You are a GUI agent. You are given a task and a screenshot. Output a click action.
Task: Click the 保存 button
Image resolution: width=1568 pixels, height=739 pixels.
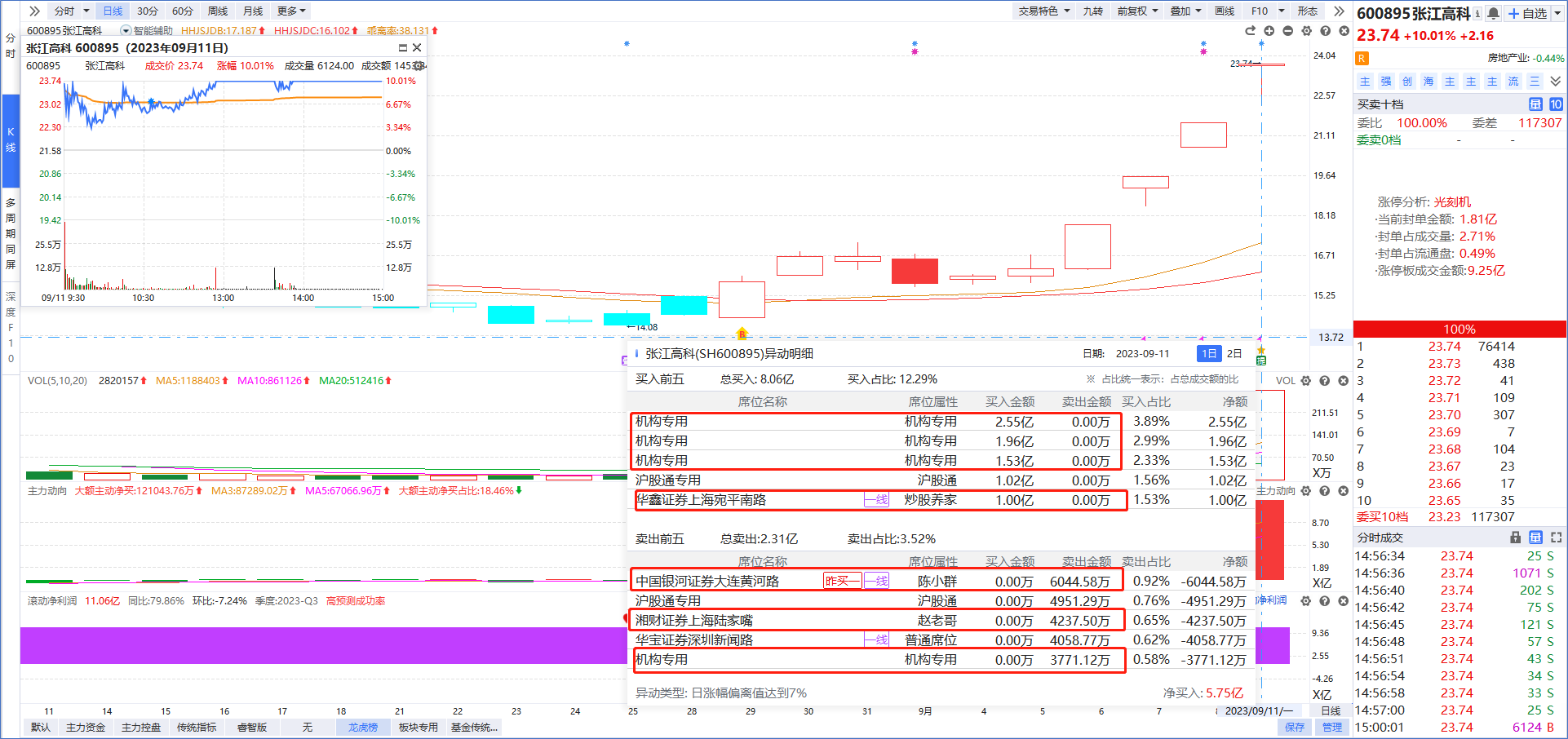click(1295, 727)
